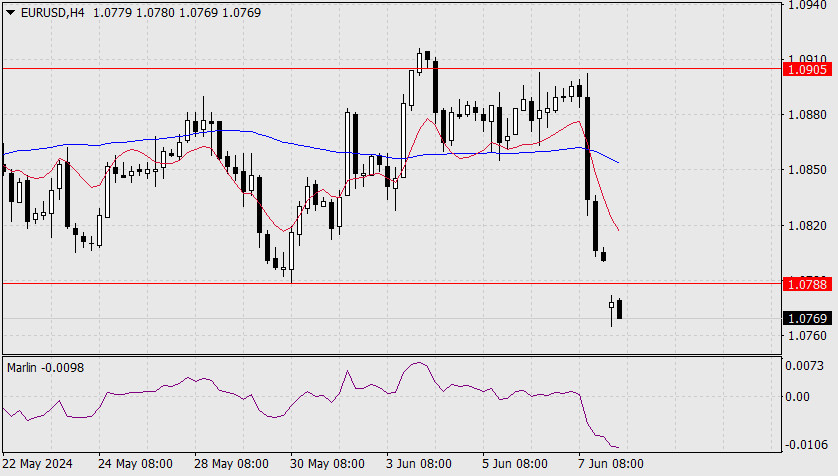838x476 pixels.
Task: Click the end of the purple Marlin line
Action: point(618,447)
